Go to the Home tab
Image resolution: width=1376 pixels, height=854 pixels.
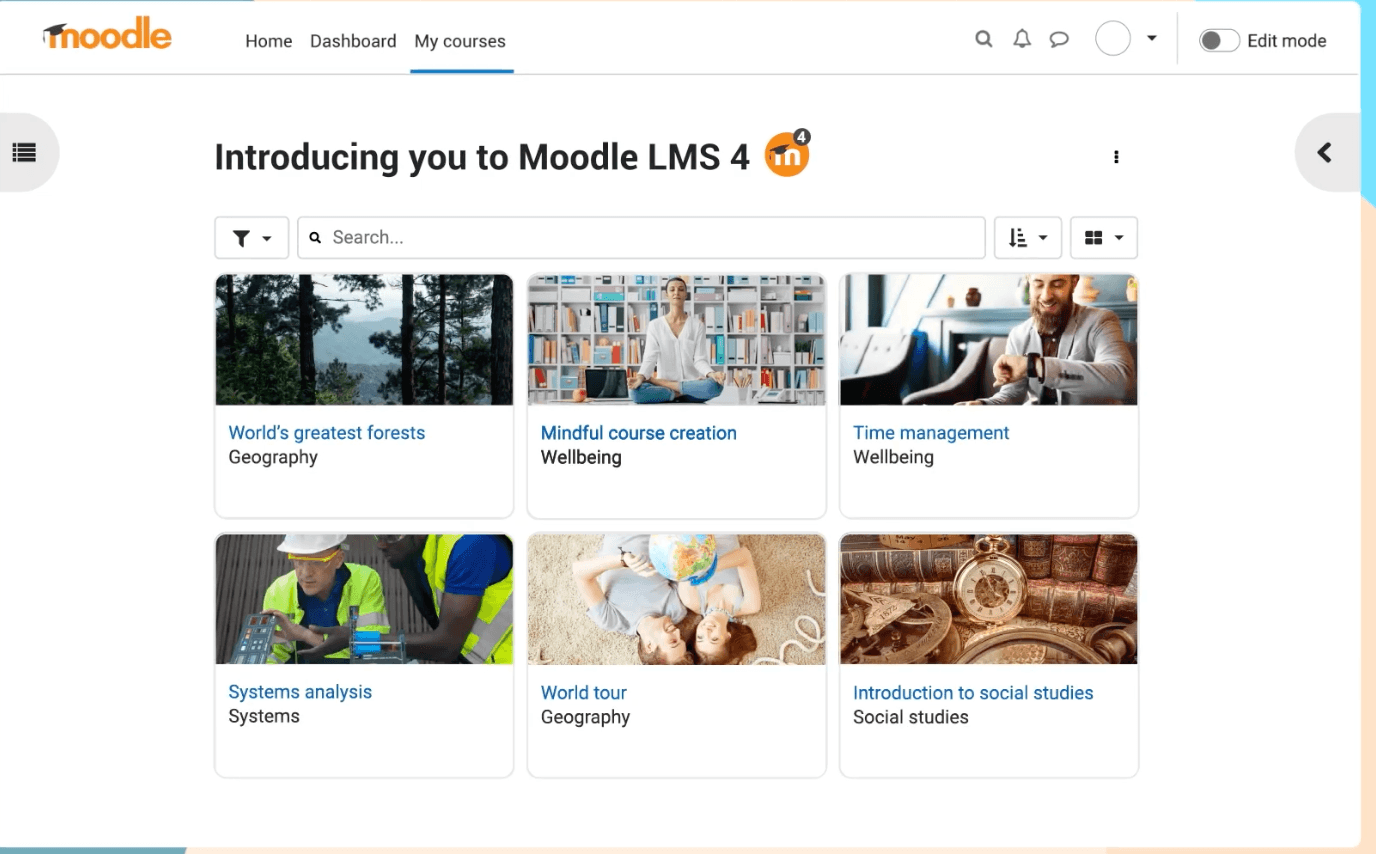[269, 41]
